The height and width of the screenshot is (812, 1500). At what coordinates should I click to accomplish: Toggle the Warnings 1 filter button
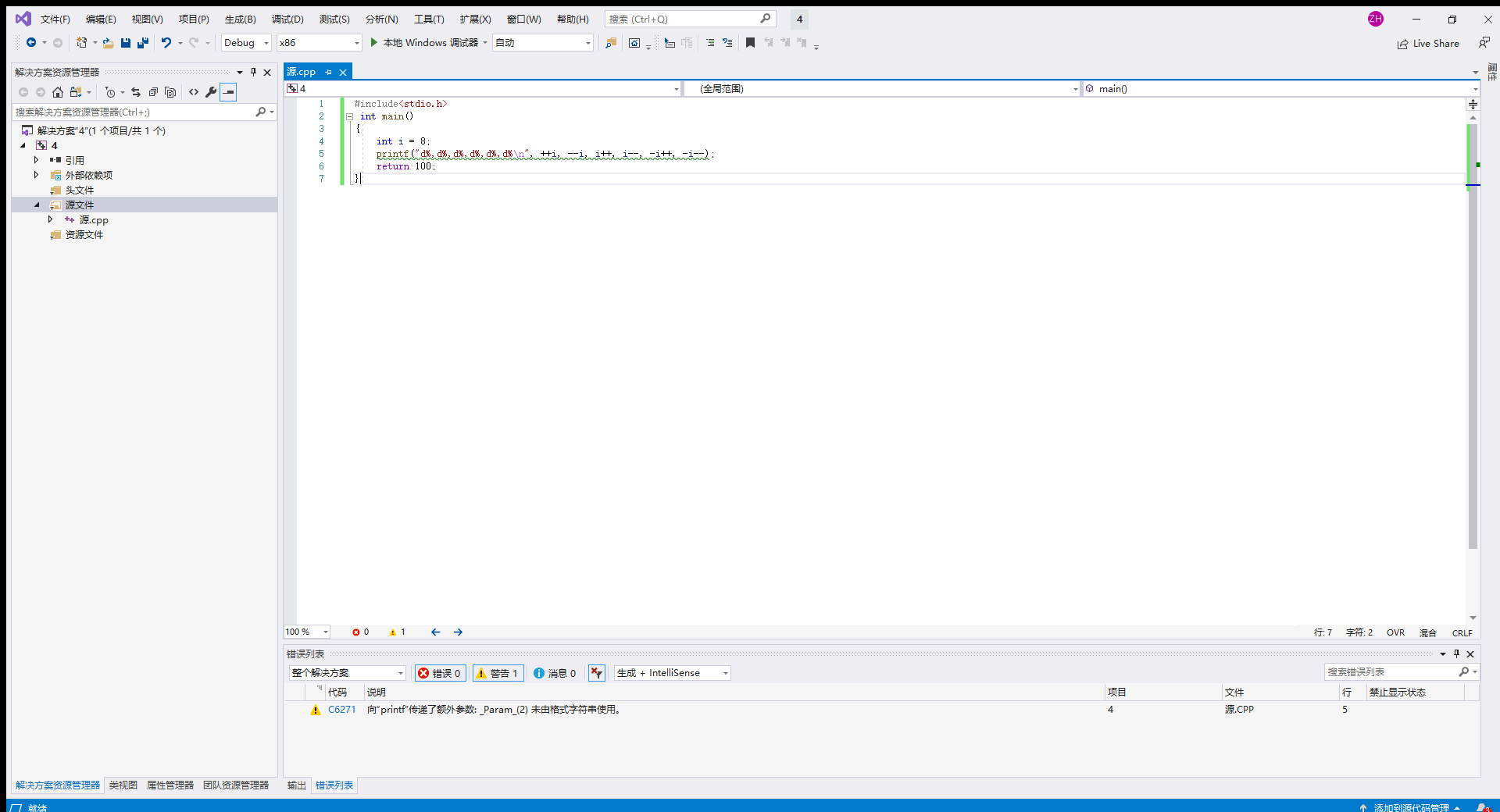[x=498, y=673]
